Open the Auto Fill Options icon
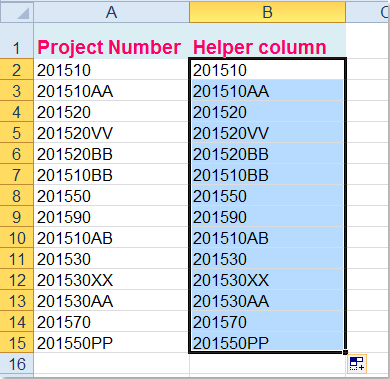Image resolution: width=390 pixels, height=379 pixels. (x=357, y=364)
